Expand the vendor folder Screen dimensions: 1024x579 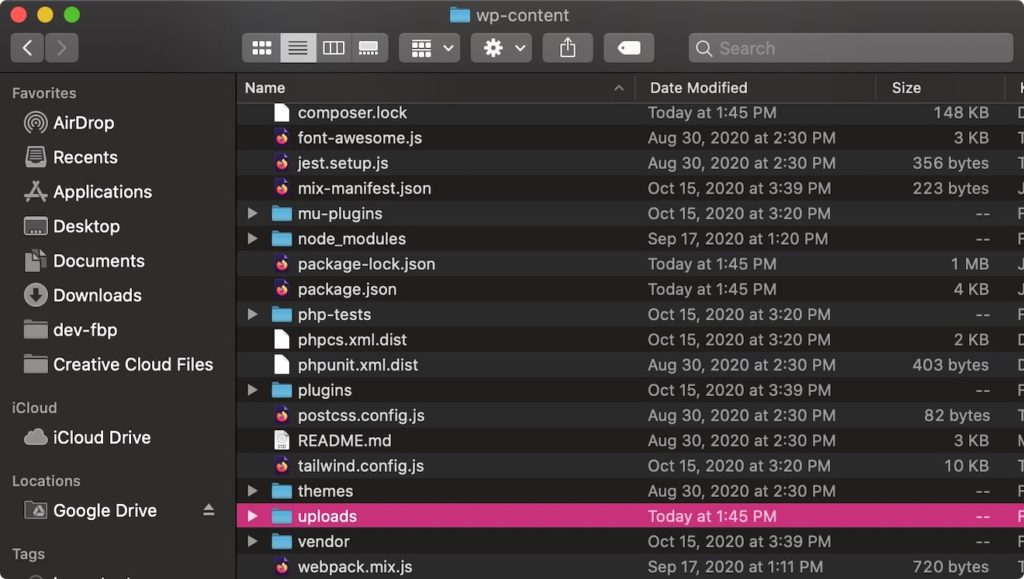(x=252, y=541)
